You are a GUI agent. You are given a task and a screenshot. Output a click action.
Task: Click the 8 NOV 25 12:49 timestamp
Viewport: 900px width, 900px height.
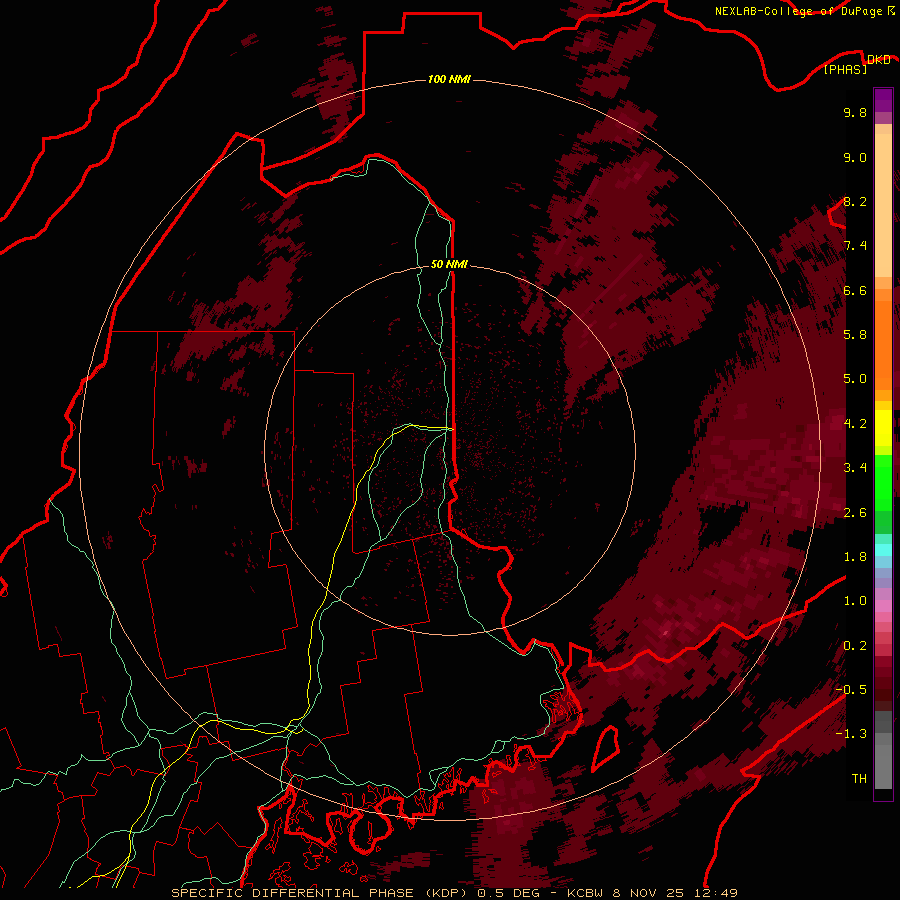click(x=675, y=893)
